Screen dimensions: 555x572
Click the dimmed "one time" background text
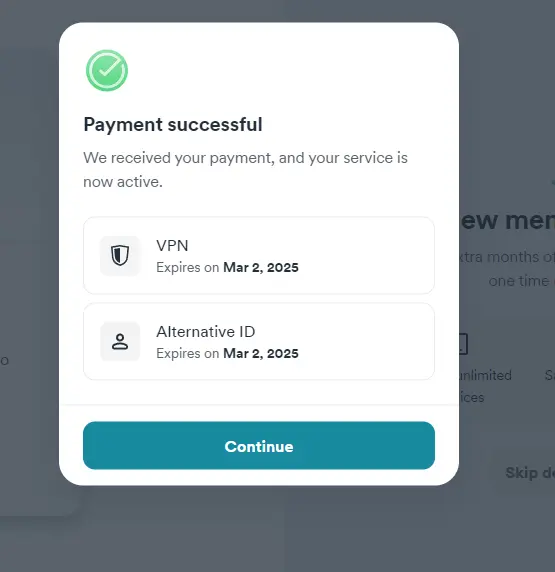point(519,281)
